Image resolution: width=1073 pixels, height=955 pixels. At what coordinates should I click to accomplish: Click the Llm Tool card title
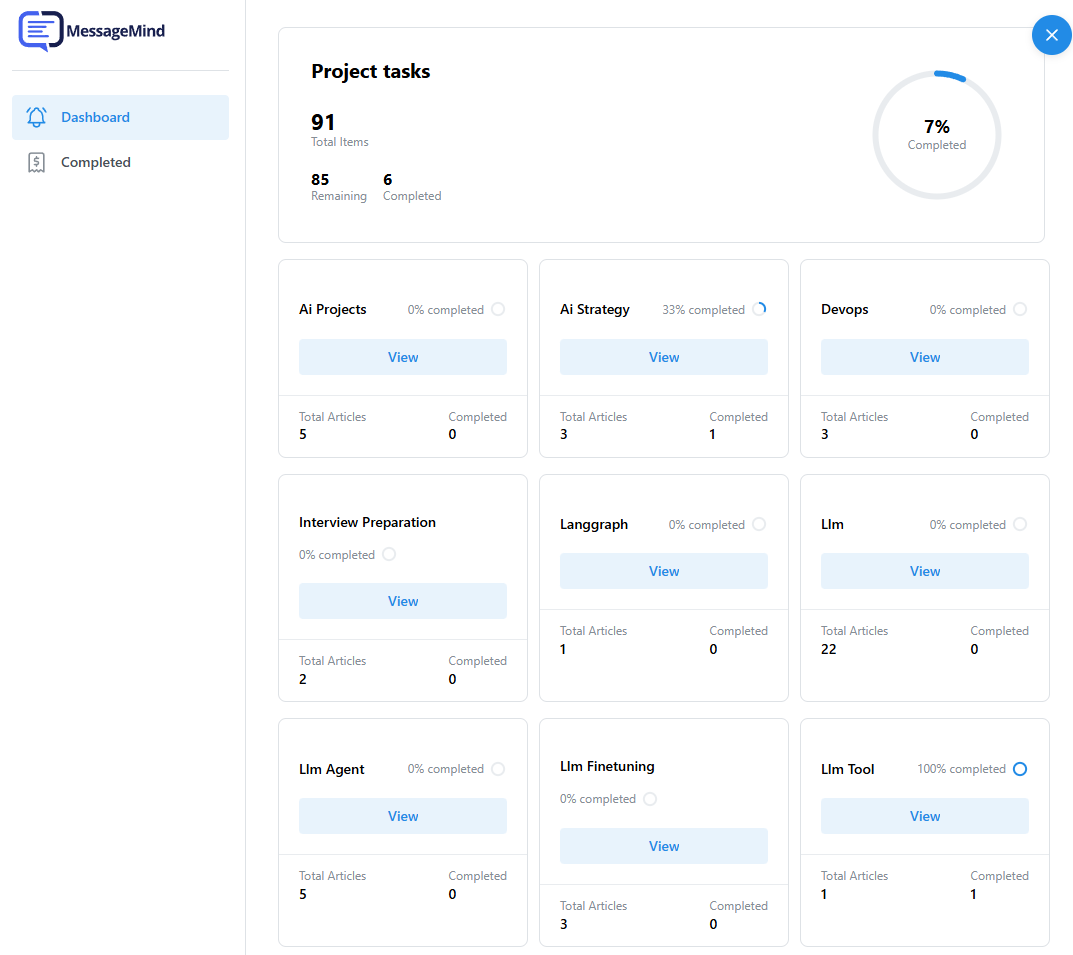pyautogui.click(x=848, y=769)
